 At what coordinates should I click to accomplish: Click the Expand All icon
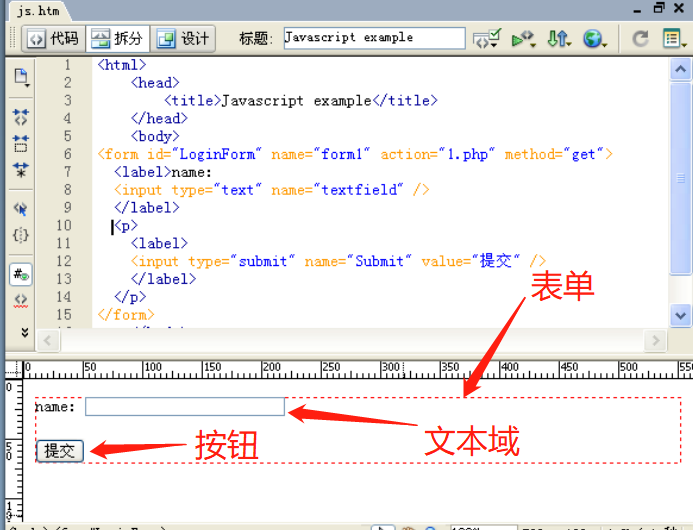tap(21, 170)
